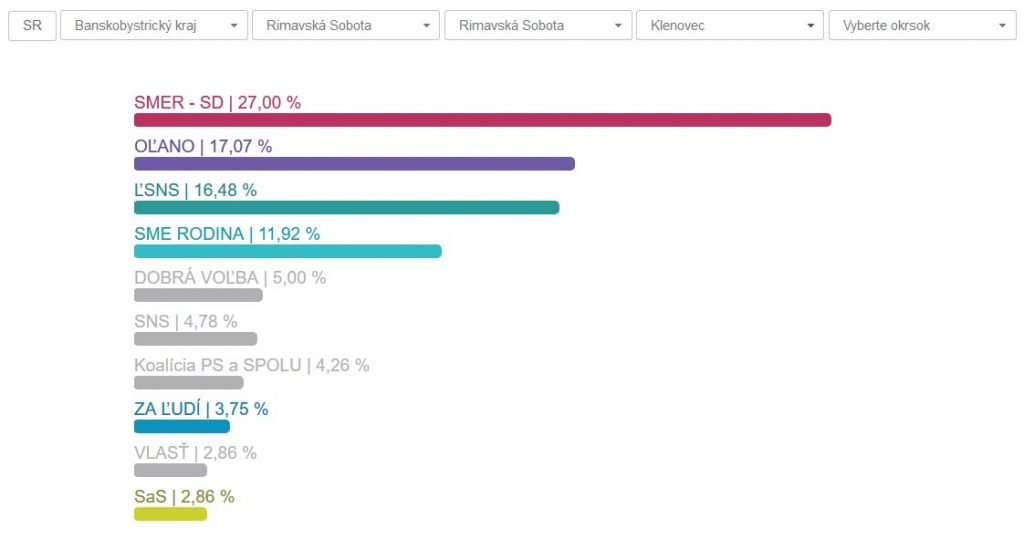Click the DOBRÁ VOĽBA 5,00 % label
Viewport: 1024px width, 550px height.
coord(230,278)
